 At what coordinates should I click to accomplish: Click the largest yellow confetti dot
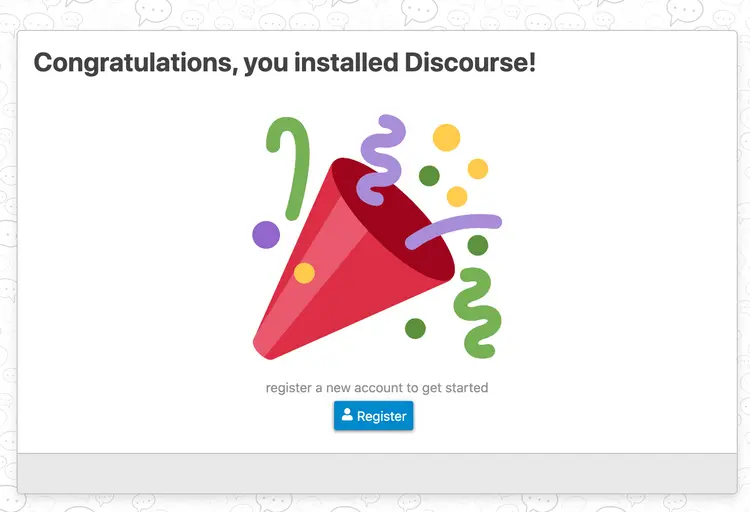tap(446, 137)
